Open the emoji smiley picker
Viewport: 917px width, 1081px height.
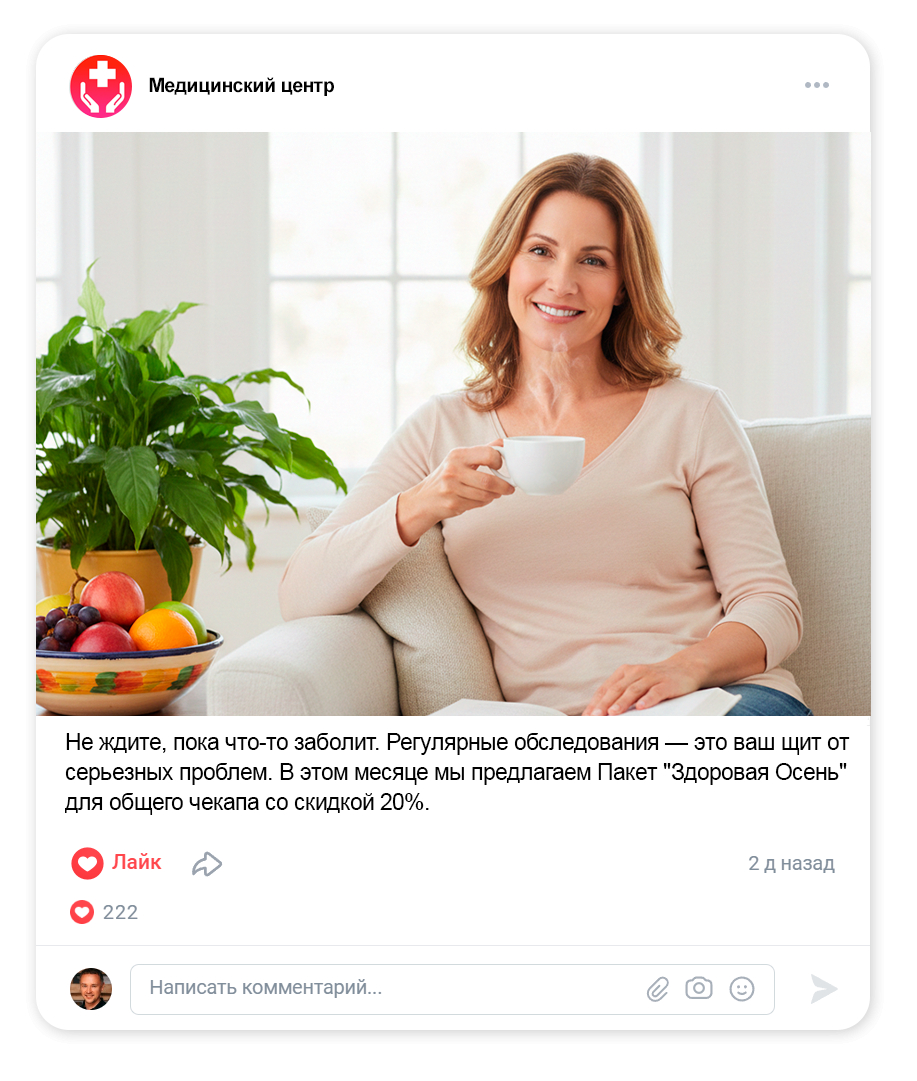[x=742, y=989]
